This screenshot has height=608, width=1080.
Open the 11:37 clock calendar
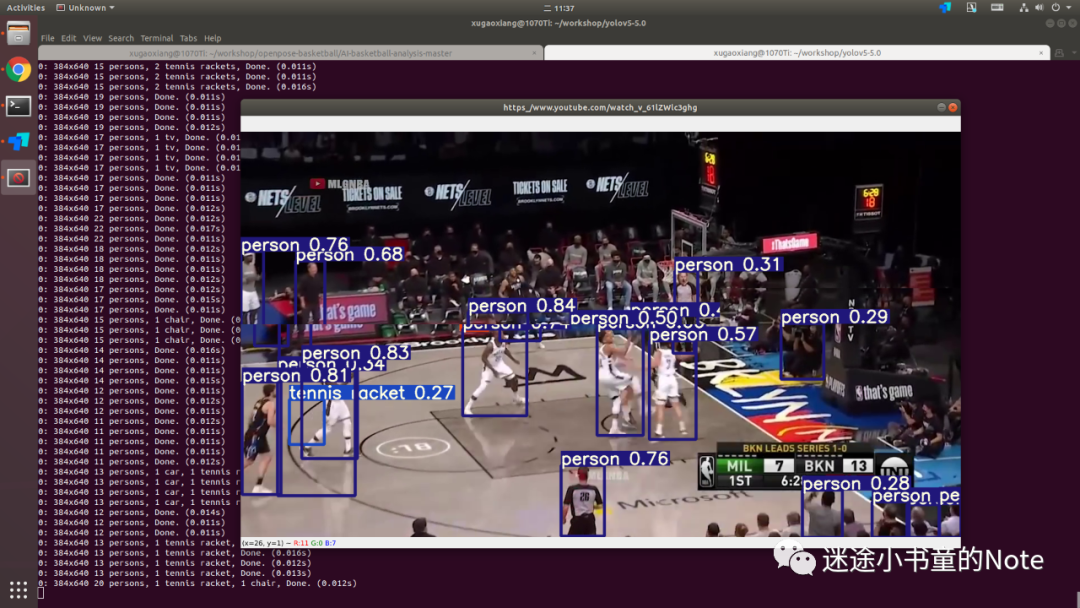pyautogui.click(x=559, y=8)
